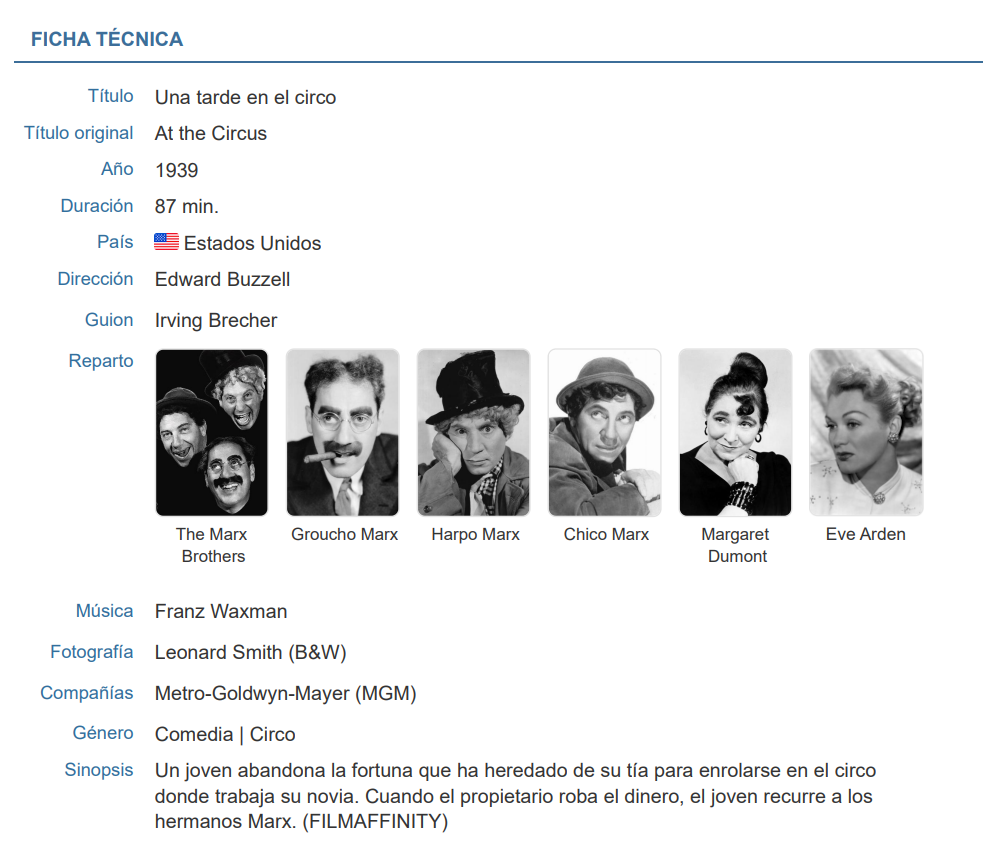Click the Título original label

79,133
